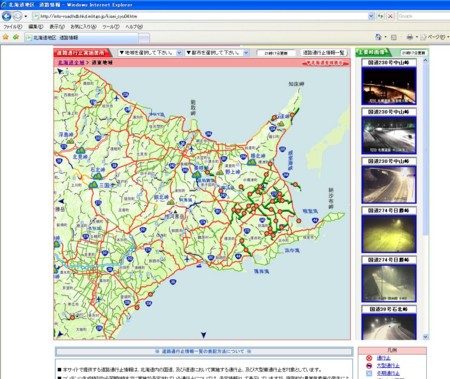Screen dimensions: 450x379
Task: Click the map's downward scroll arrow
Action: pos(203,335)
